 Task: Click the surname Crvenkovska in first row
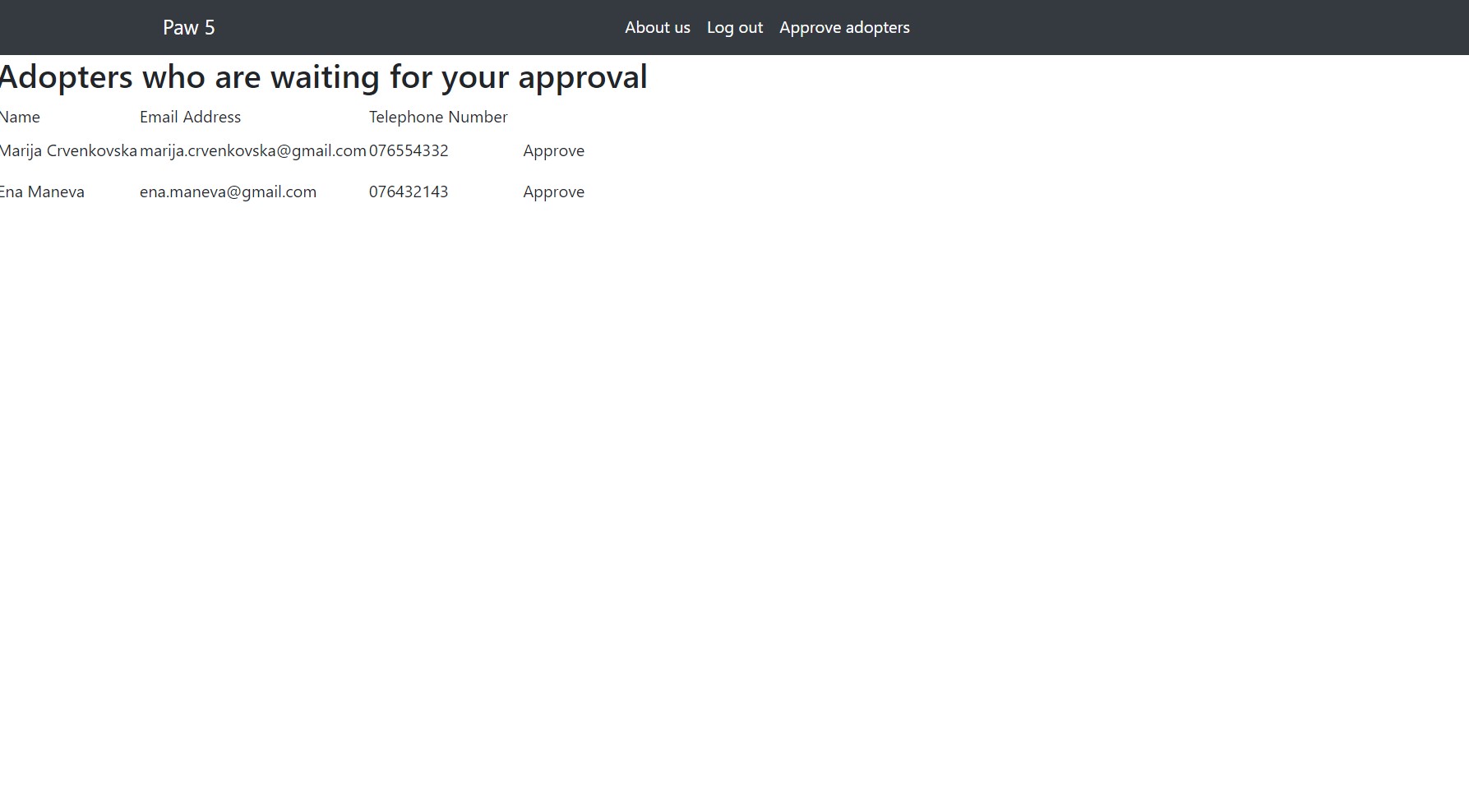click(x=91, y=150)
